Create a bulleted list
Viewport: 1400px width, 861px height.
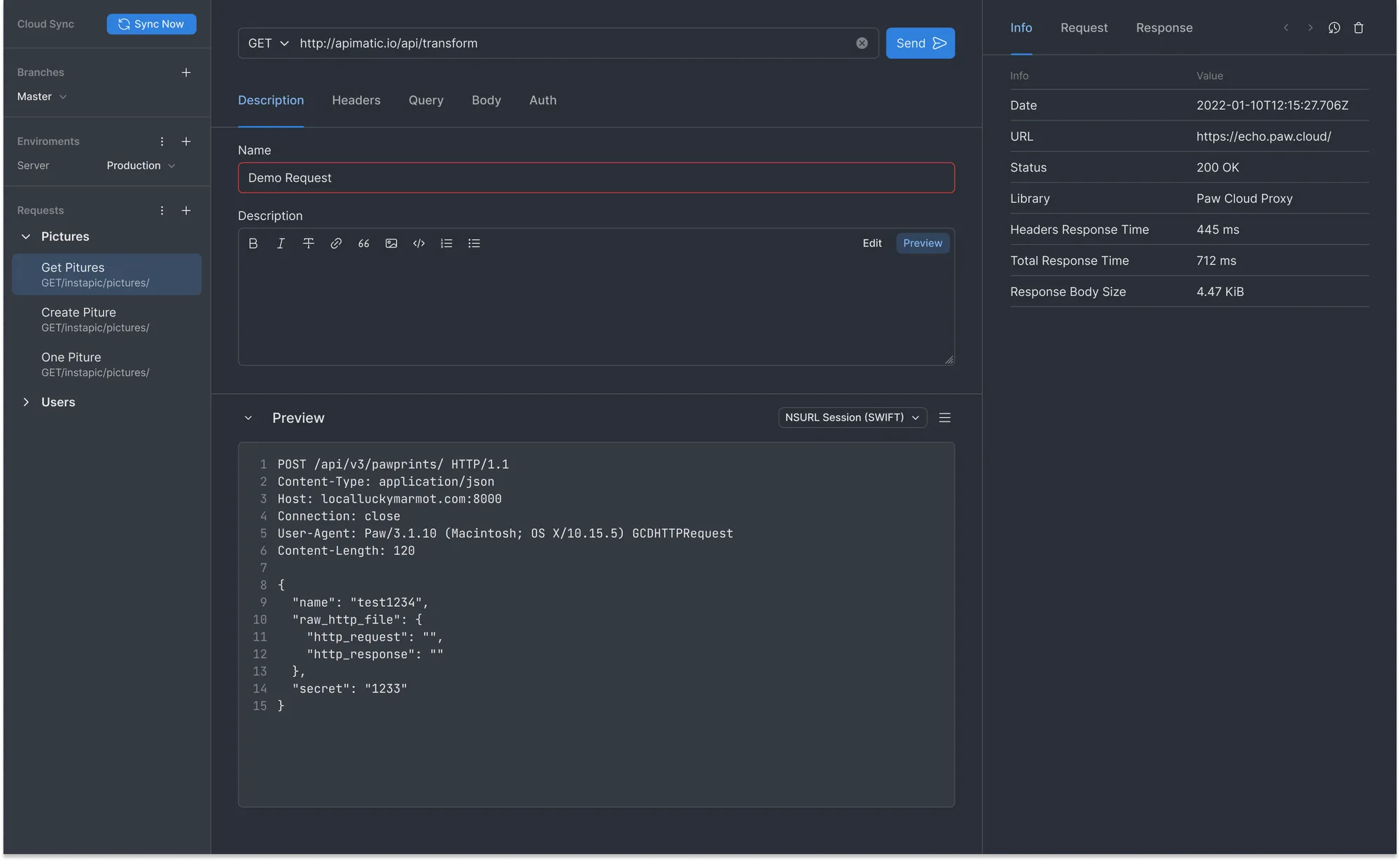point(474,243)
